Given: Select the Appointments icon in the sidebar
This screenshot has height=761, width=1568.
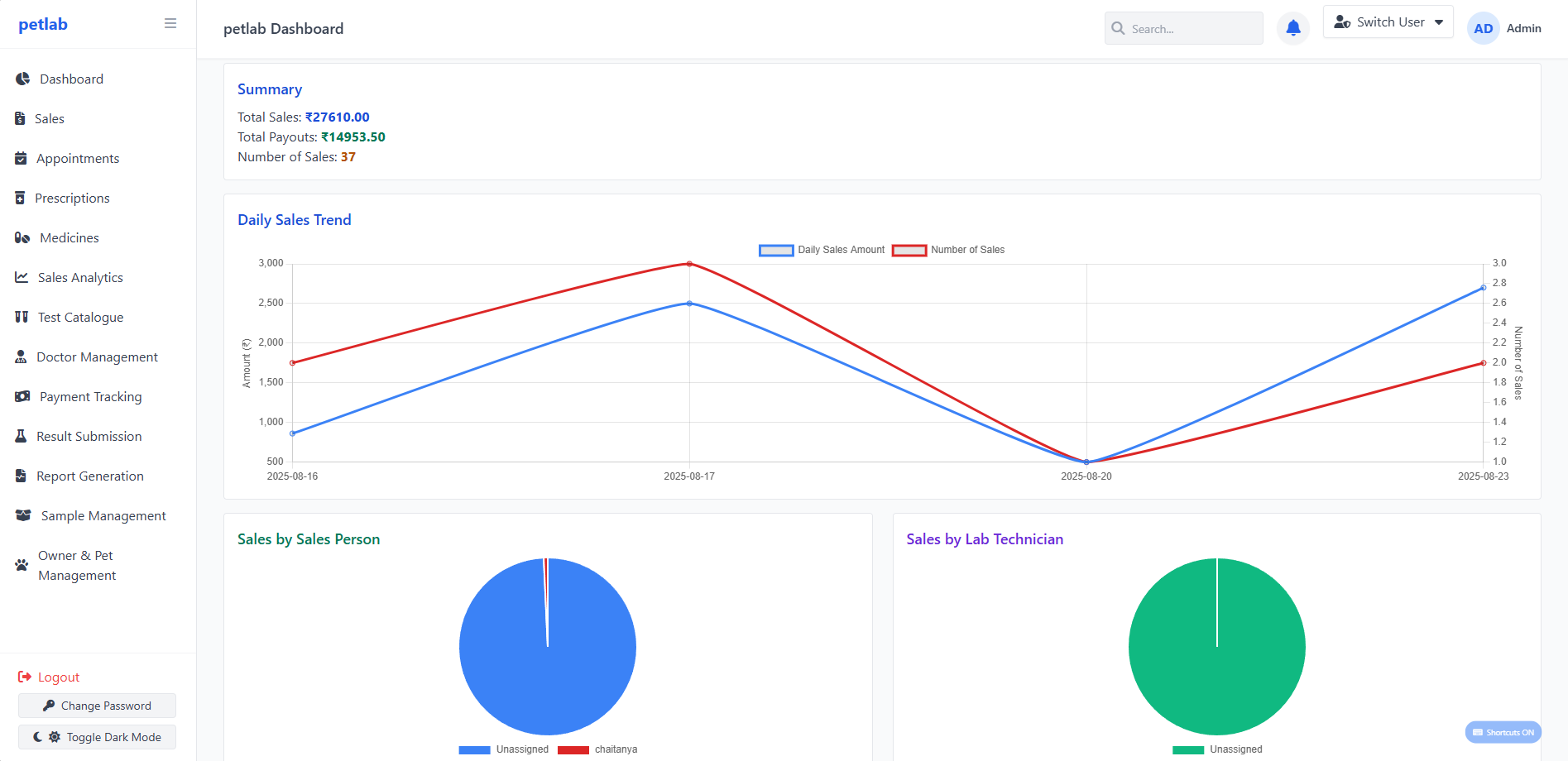Looking at the screenshot, I should pyautogui.click(x=21, y=158).
